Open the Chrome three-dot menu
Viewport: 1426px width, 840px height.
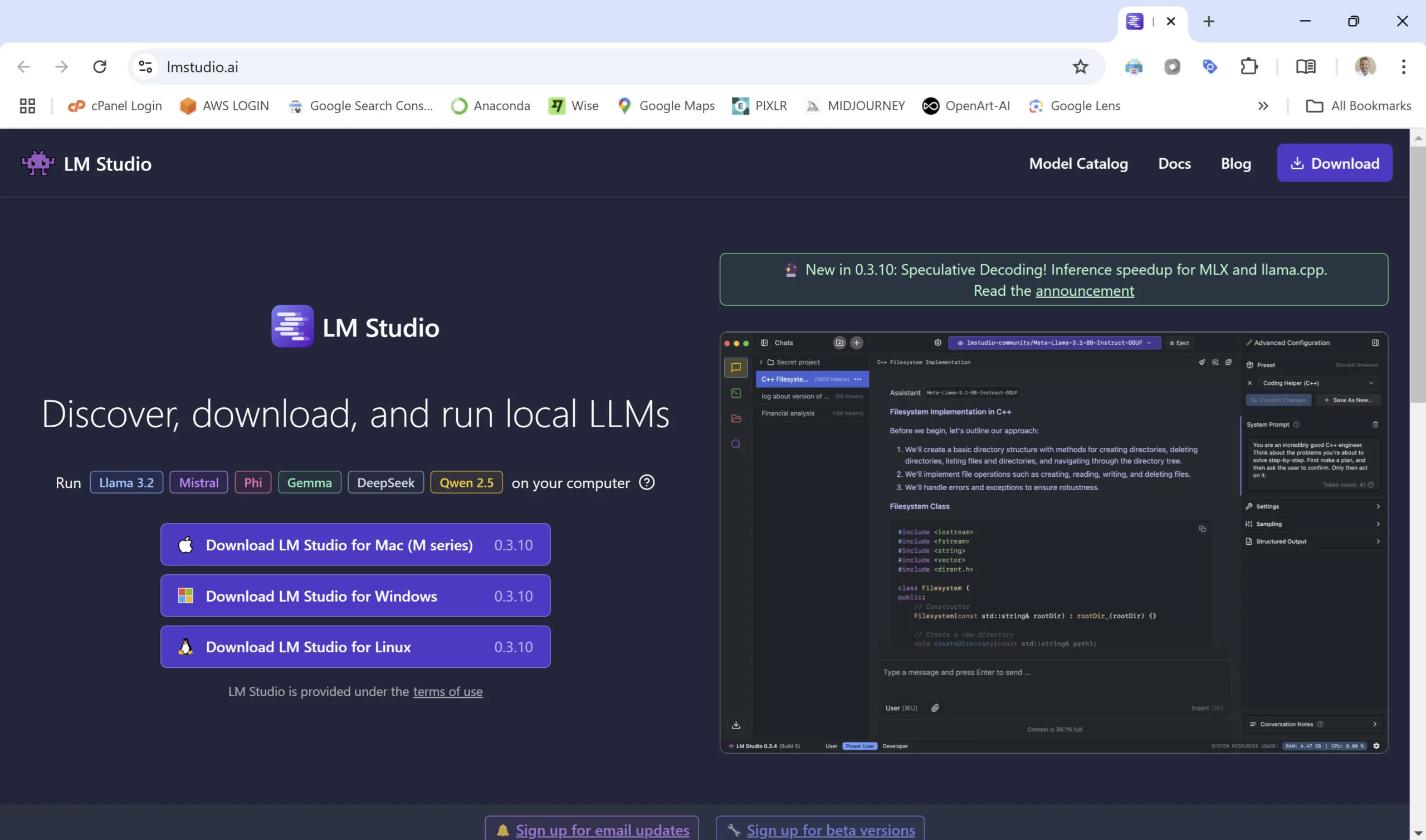point(1403,67)
